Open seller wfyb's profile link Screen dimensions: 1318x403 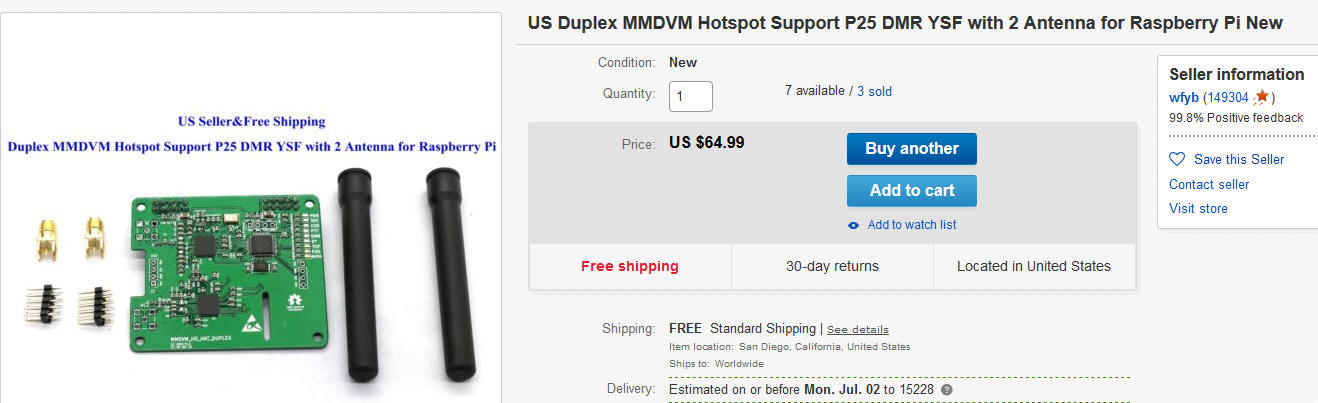click(1184, 97)
